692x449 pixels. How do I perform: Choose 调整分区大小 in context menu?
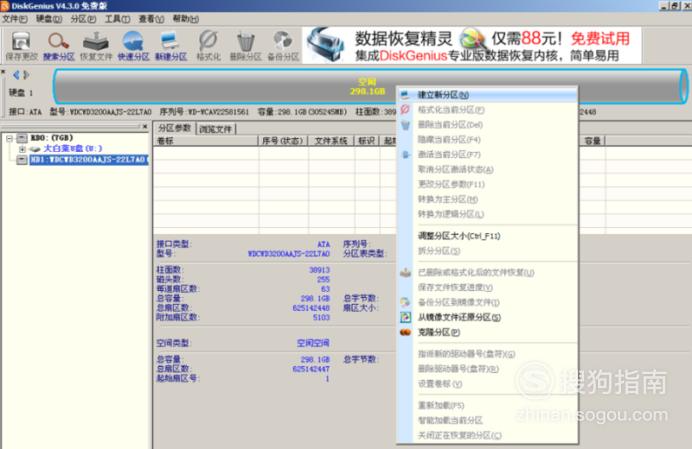point(487,236)
